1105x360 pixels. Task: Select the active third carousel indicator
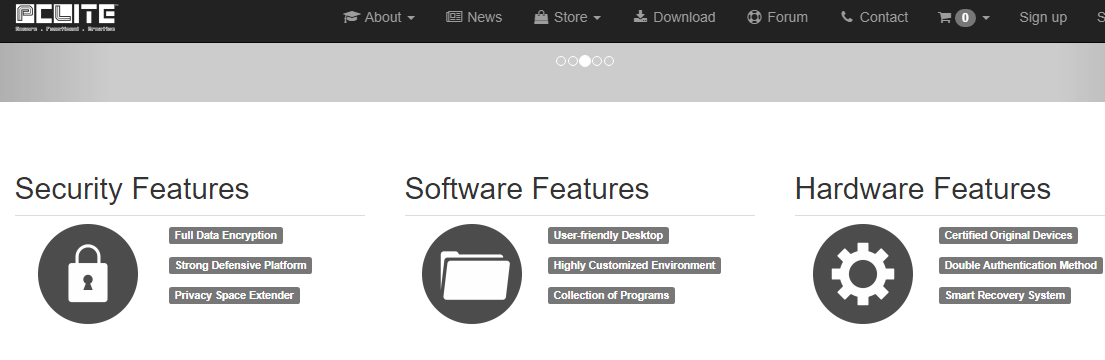(585, 61)
